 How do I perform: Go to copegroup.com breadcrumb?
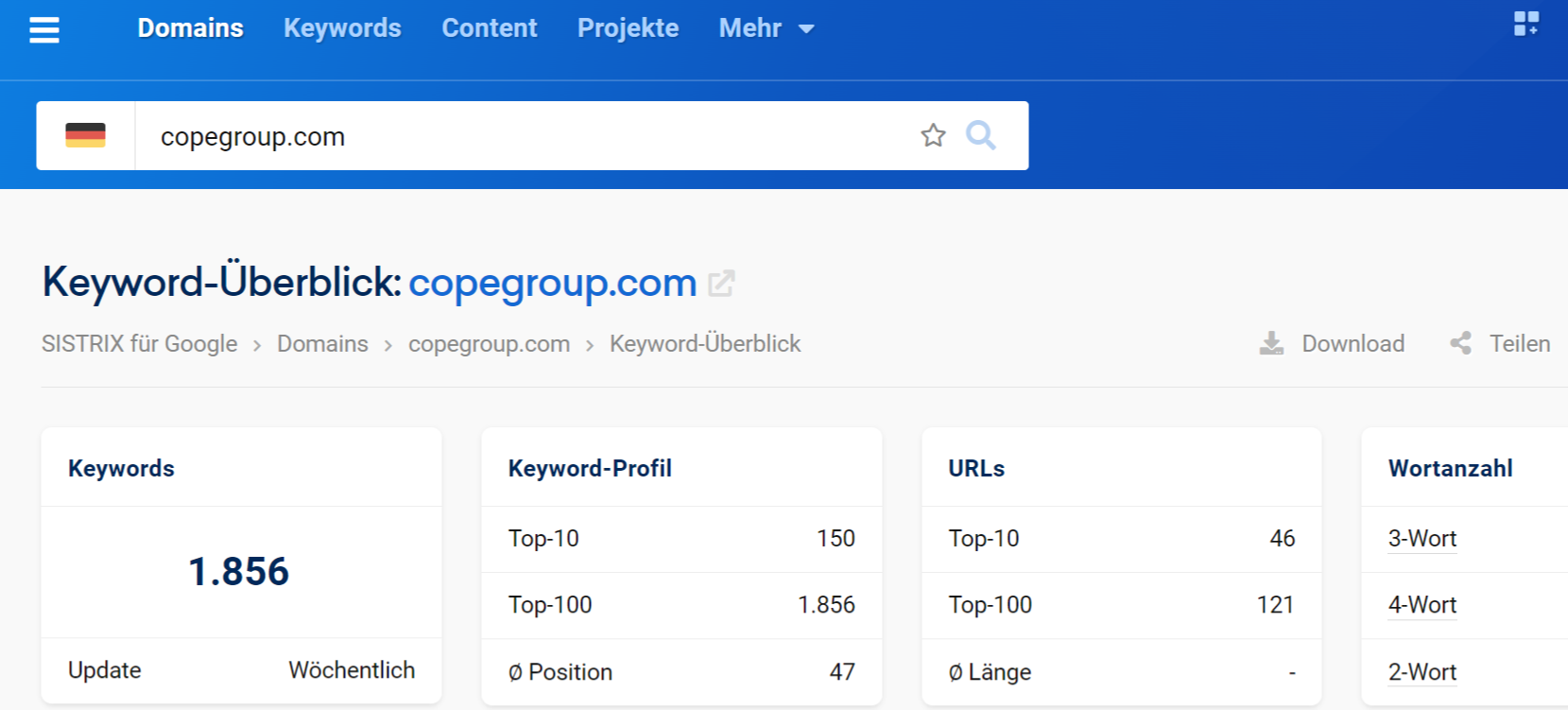pyautogui.click(x=489, y=344)
